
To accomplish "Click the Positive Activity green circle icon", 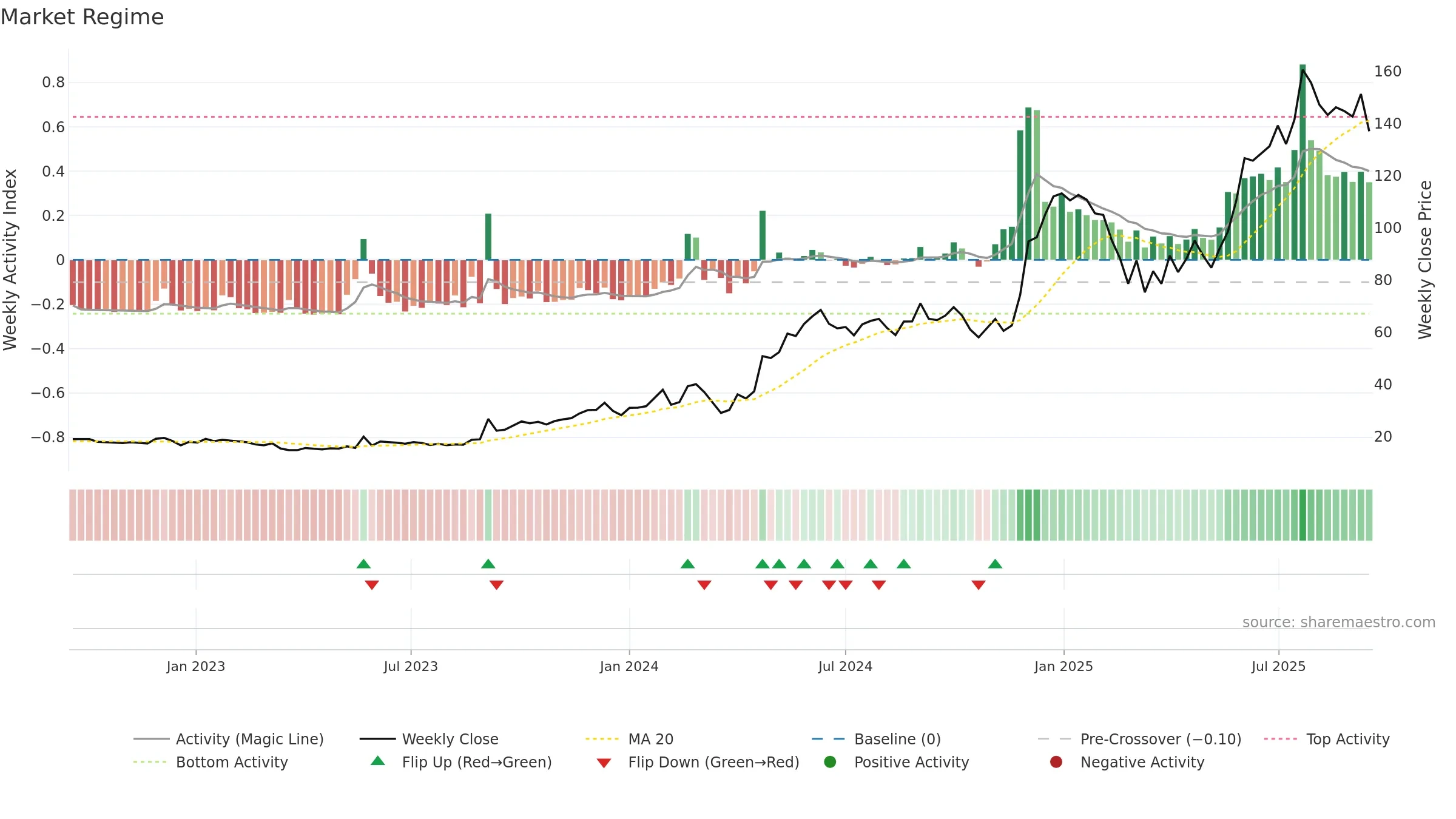I will (x=830, y=762).
